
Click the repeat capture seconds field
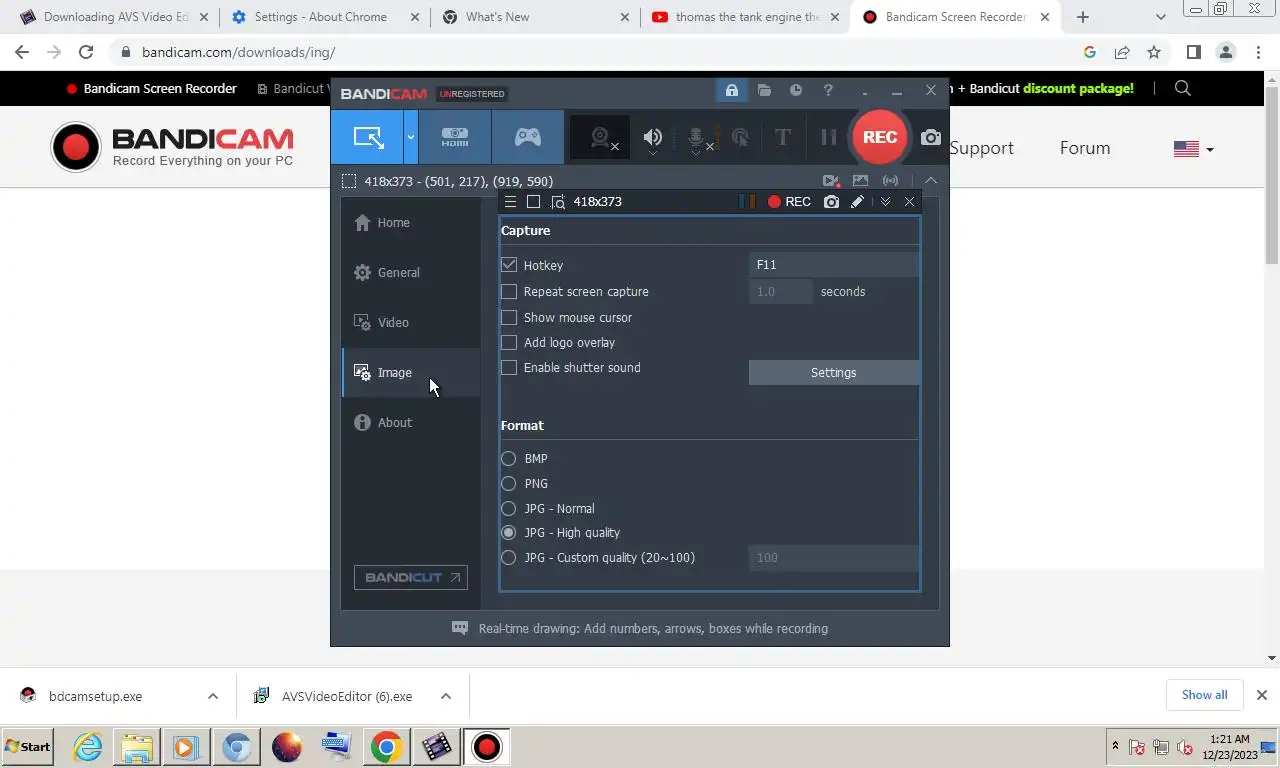tap(781, 292)
